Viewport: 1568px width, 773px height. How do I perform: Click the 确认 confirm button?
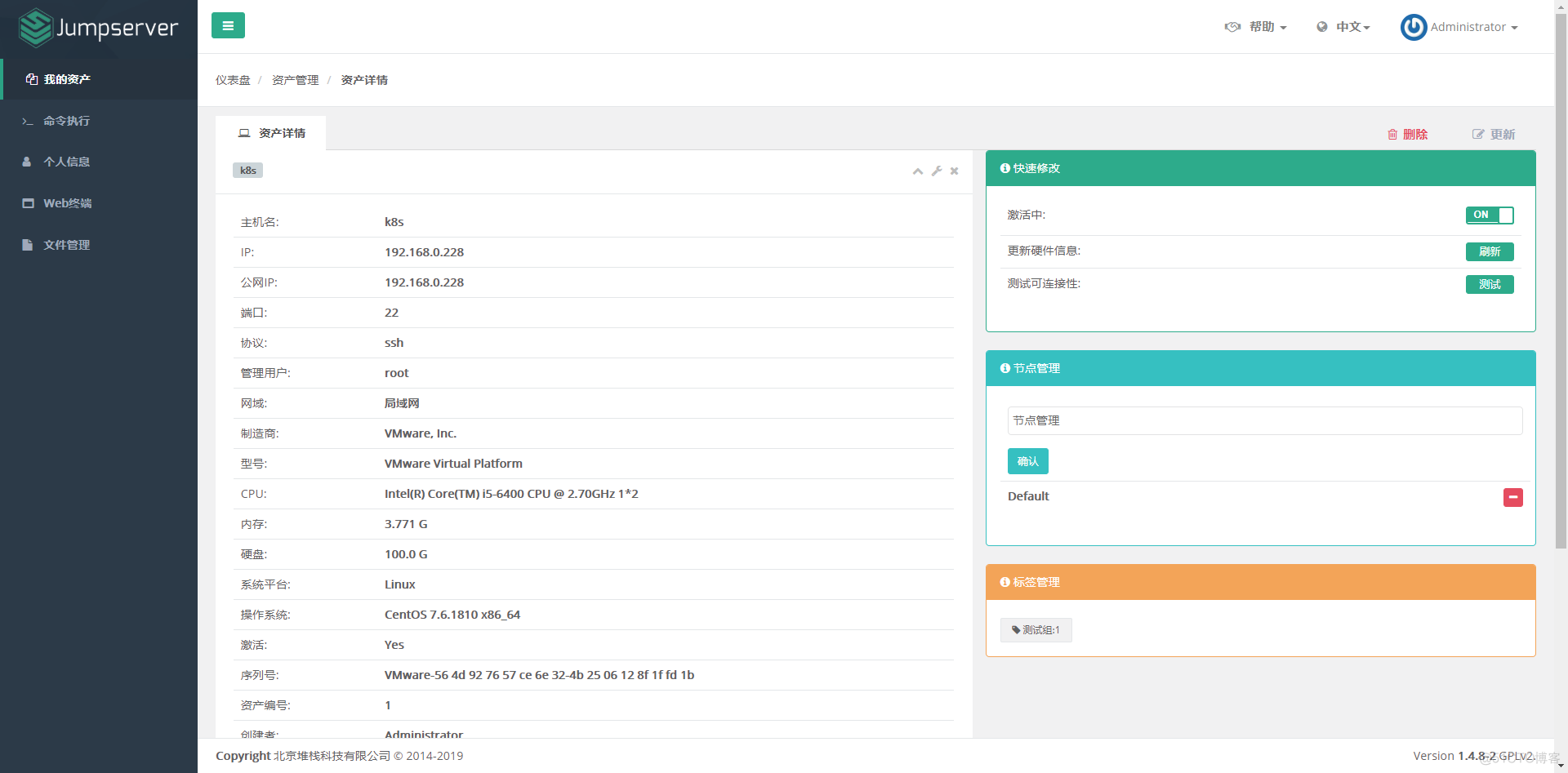pos(1028,461)
